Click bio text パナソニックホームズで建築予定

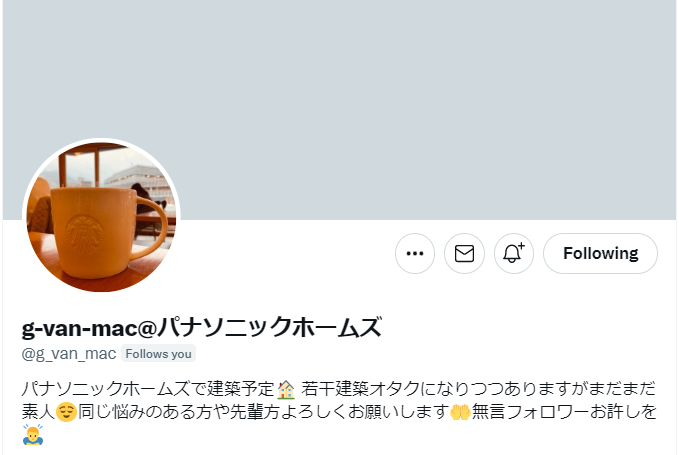(x=149, y=389)
